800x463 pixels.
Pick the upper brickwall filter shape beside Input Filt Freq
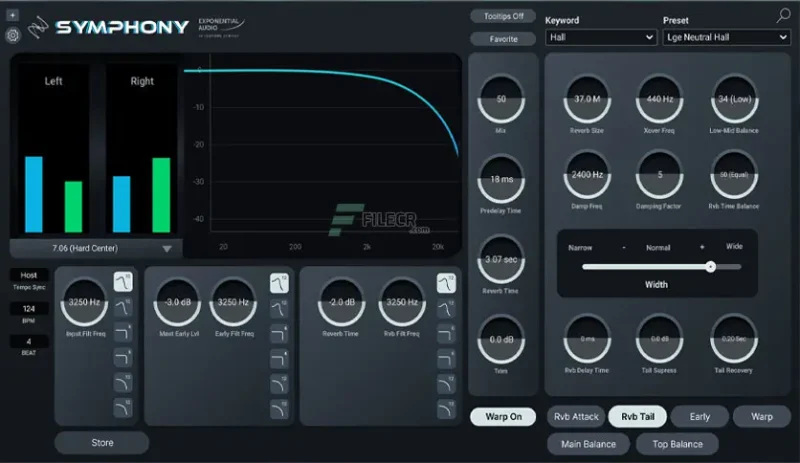pos(123,333)
